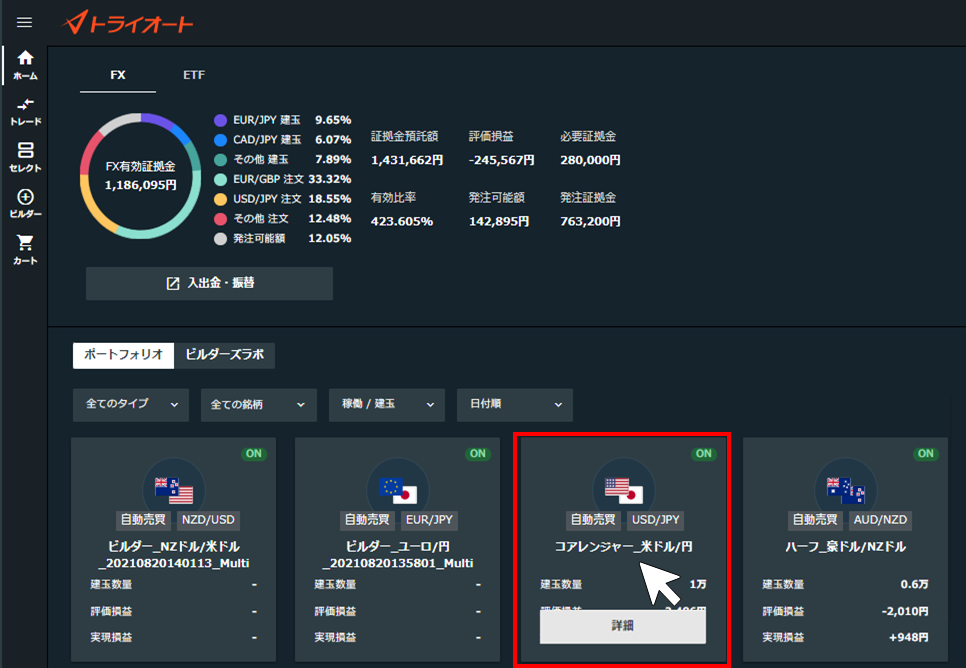This screenshot has width=966, height=668.
Task: Switch to the FX tab
Action: pos(118,75)
